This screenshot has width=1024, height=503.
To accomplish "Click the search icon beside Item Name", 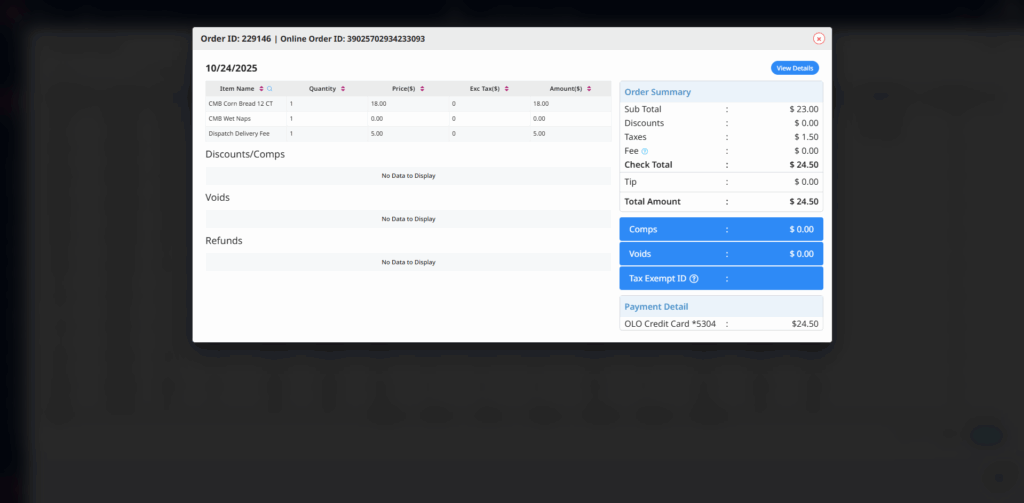I will click(269, 89).
